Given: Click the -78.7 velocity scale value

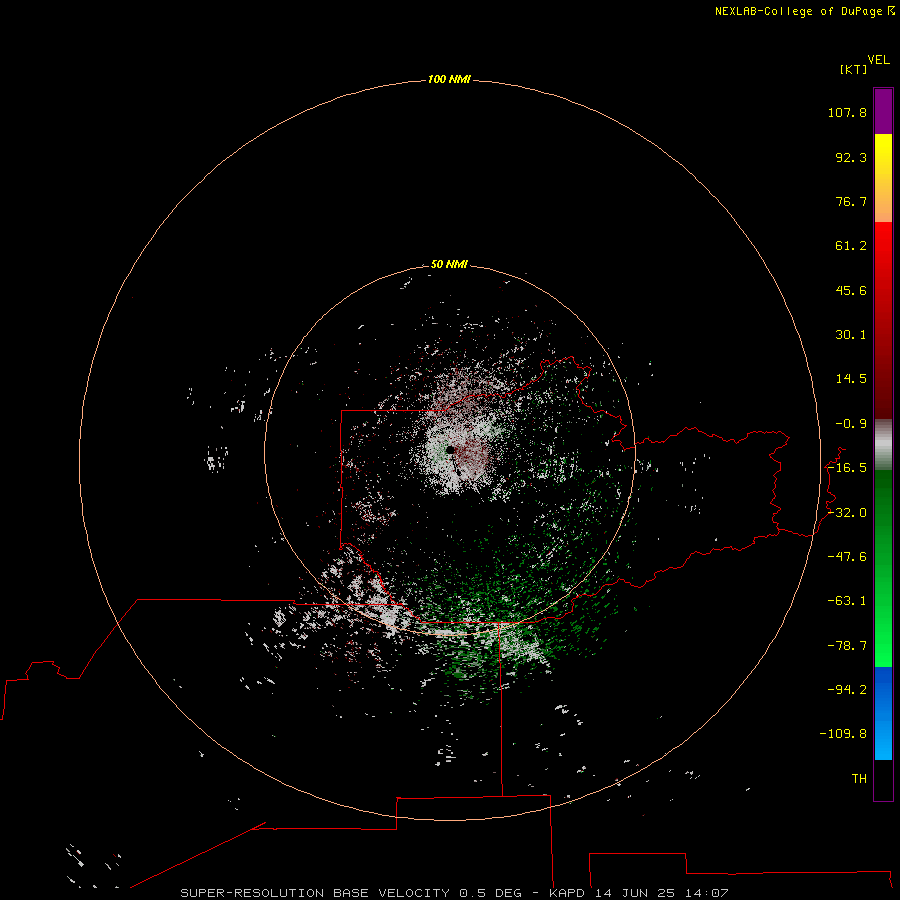Looking at the screenshot, I should [847, 646].
